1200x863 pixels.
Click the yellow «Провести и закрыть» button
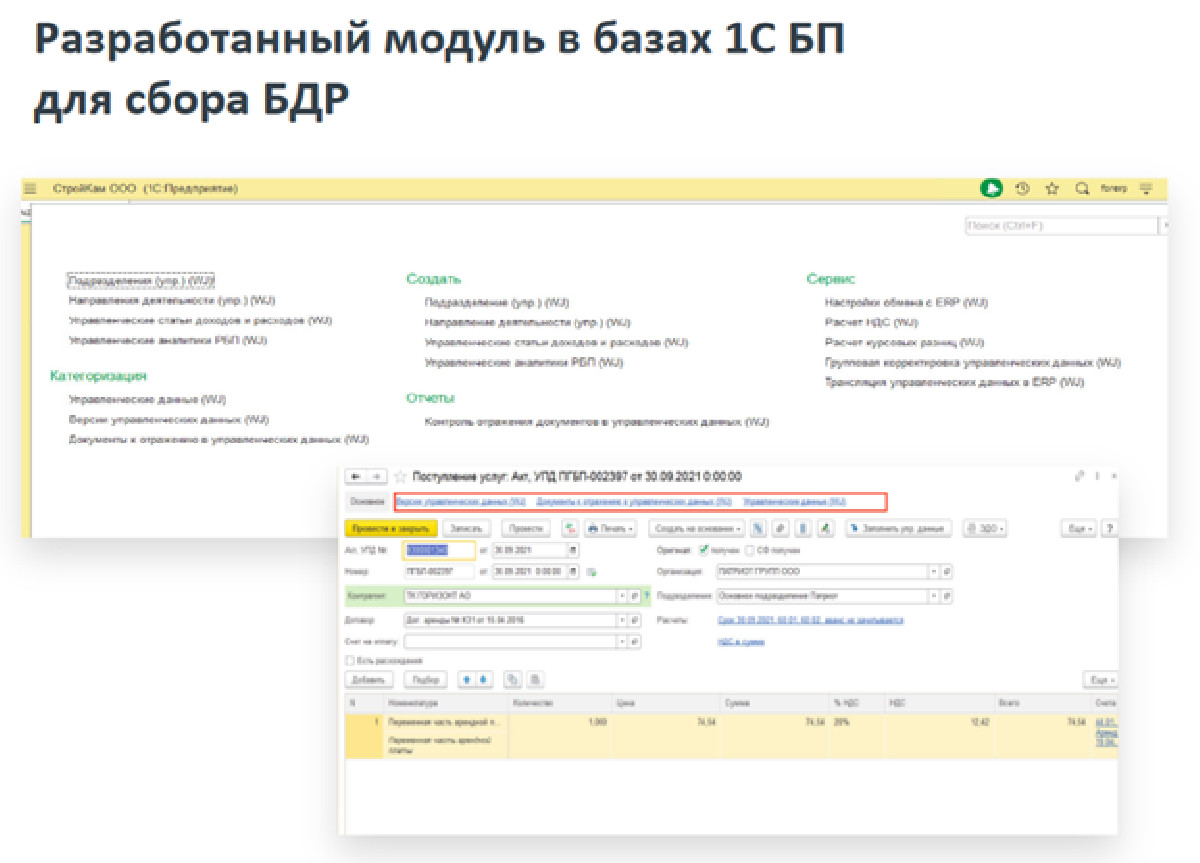tap(390, 528)
